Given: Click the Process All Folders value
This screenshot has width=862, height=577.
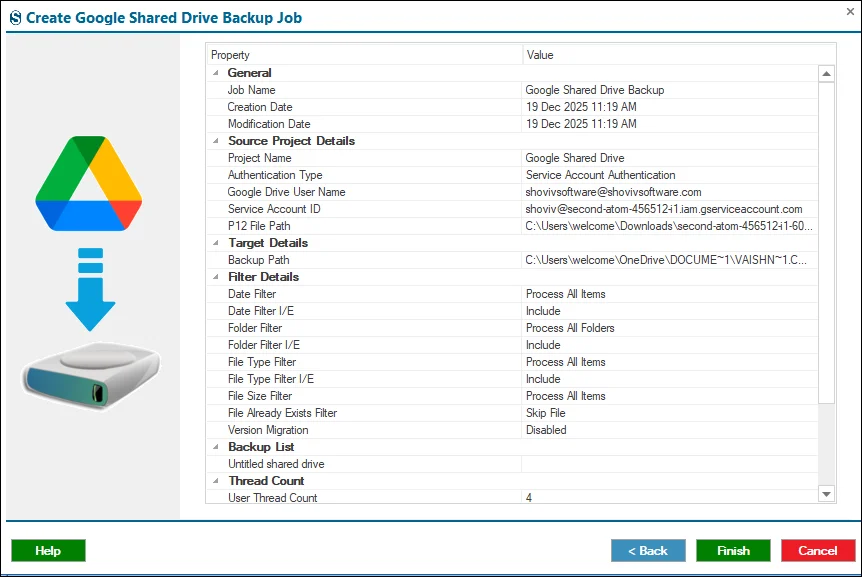Looking at the screenshot, I should [570, 328].
